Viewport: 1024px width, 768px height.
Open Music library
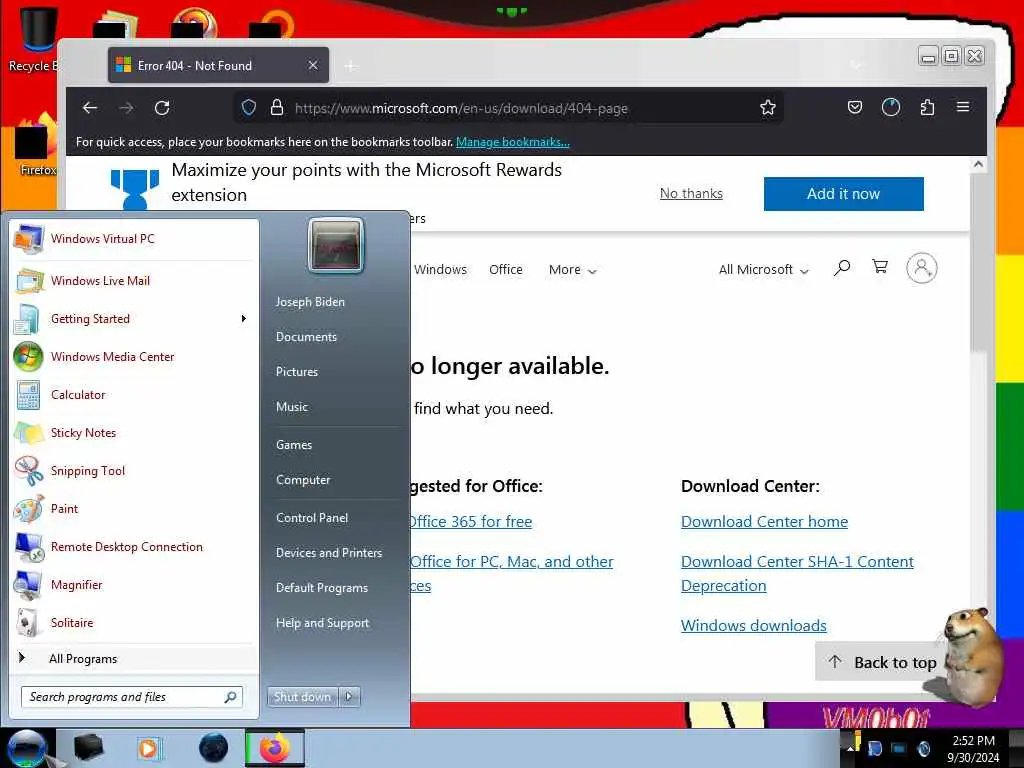tap(292, 407)
